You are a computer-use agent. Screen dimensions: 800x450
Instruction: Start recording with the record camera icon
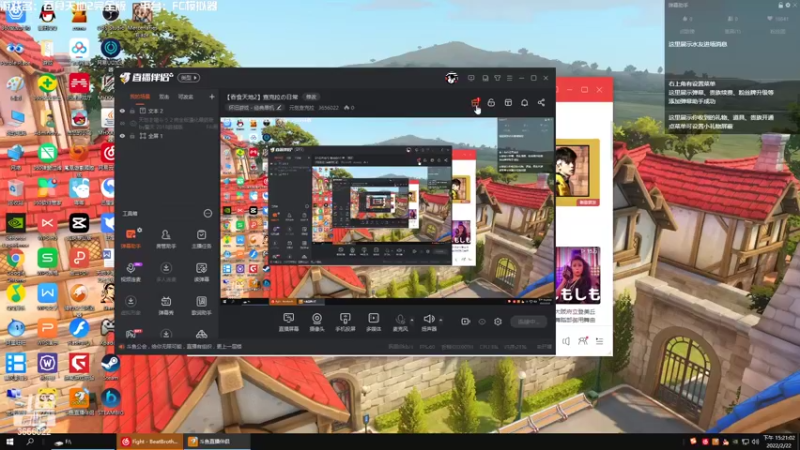pyautogui.click(x=465, y=321)
